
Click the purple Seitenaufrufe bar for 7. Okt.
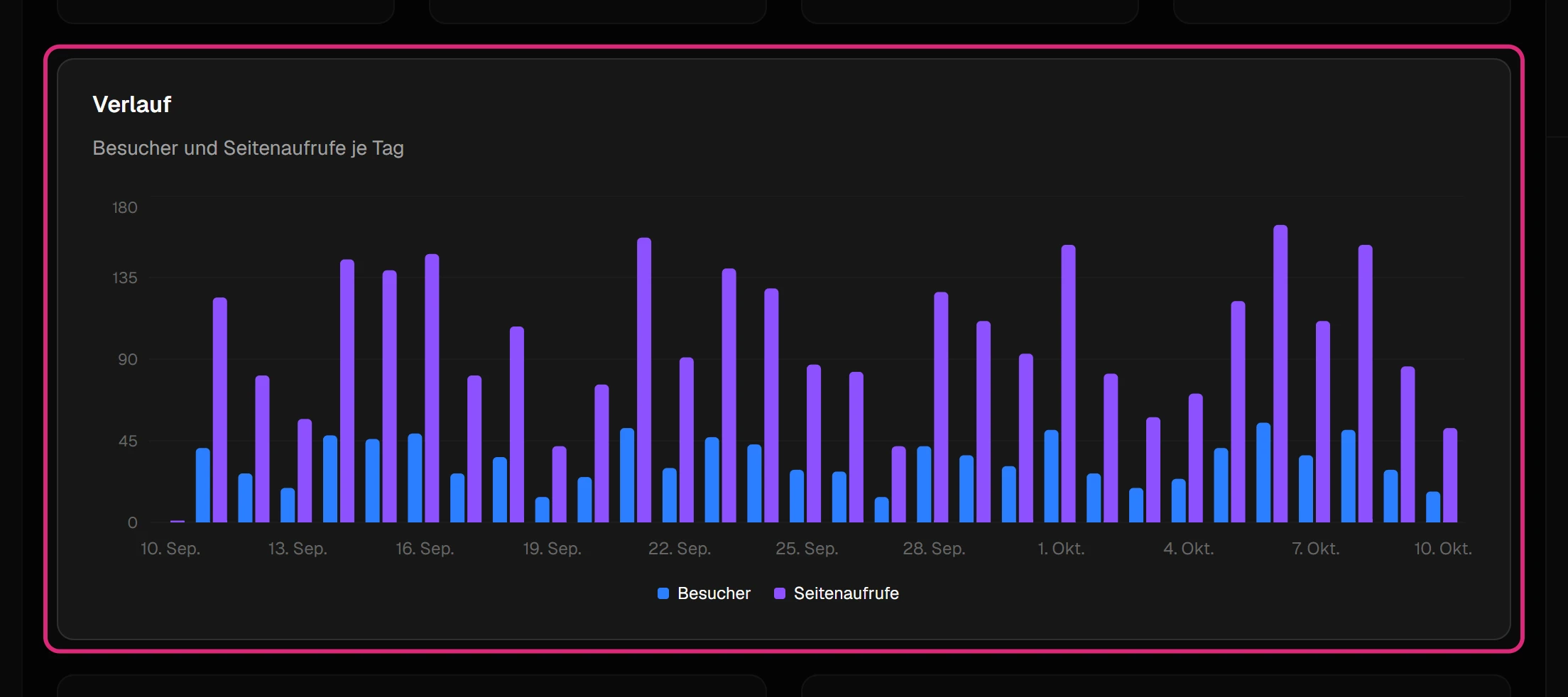tap(1323, 422)
